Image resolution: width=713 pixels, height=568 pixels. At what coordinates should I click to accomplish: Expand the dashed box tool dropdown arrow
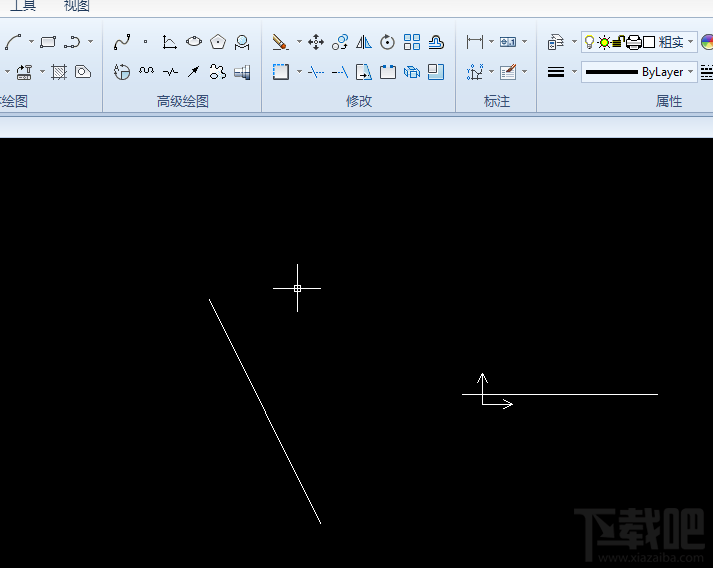click(x=299, y=71)
